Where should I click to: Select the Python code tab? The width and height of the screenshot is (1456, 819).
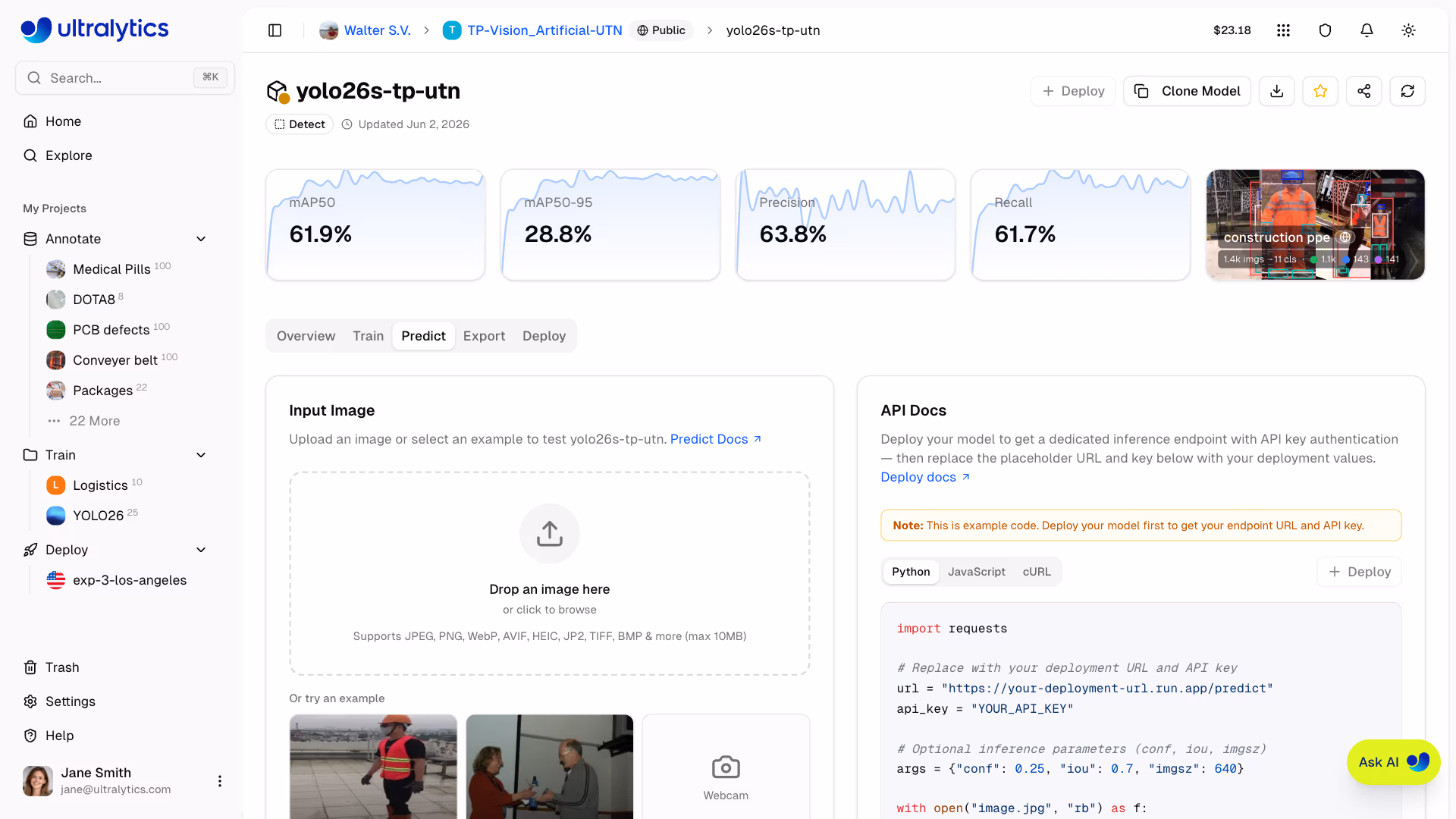911,572
